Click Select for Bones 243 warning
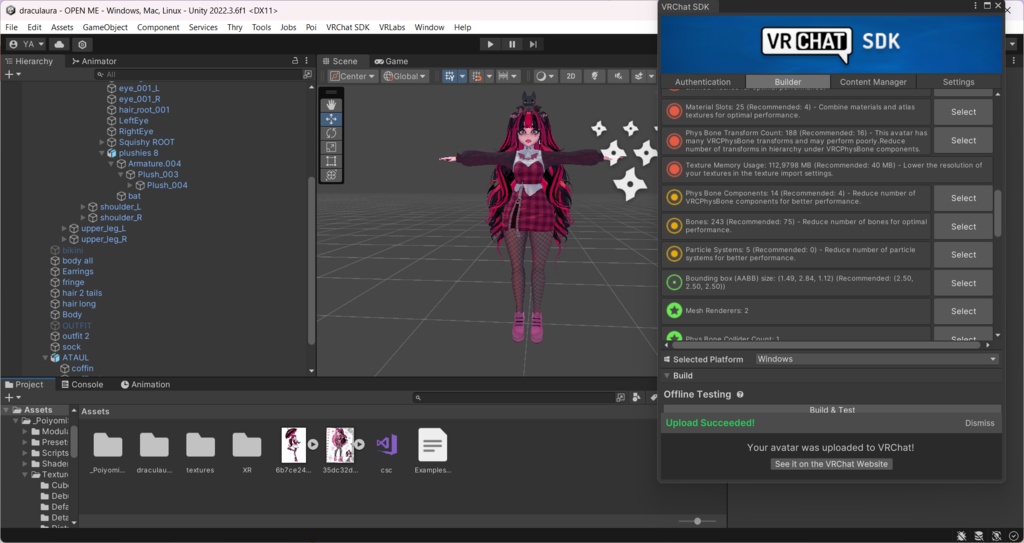The width and height of the screenshot is (1024, 543). click(963, 226)
